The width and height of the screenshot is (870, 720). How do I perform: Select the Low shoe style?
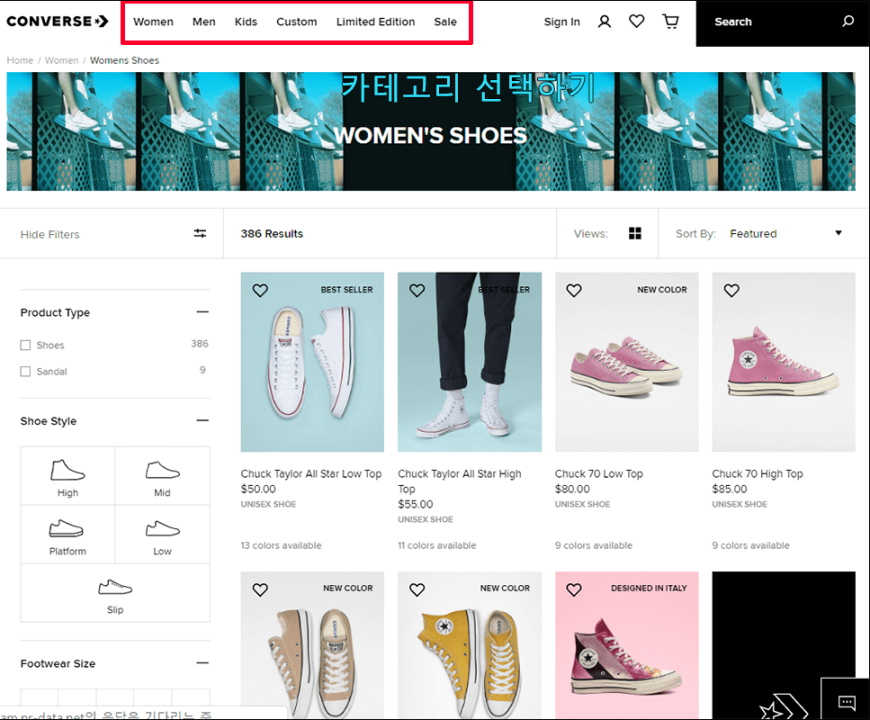pyautogui.click(x=163, y=535)
